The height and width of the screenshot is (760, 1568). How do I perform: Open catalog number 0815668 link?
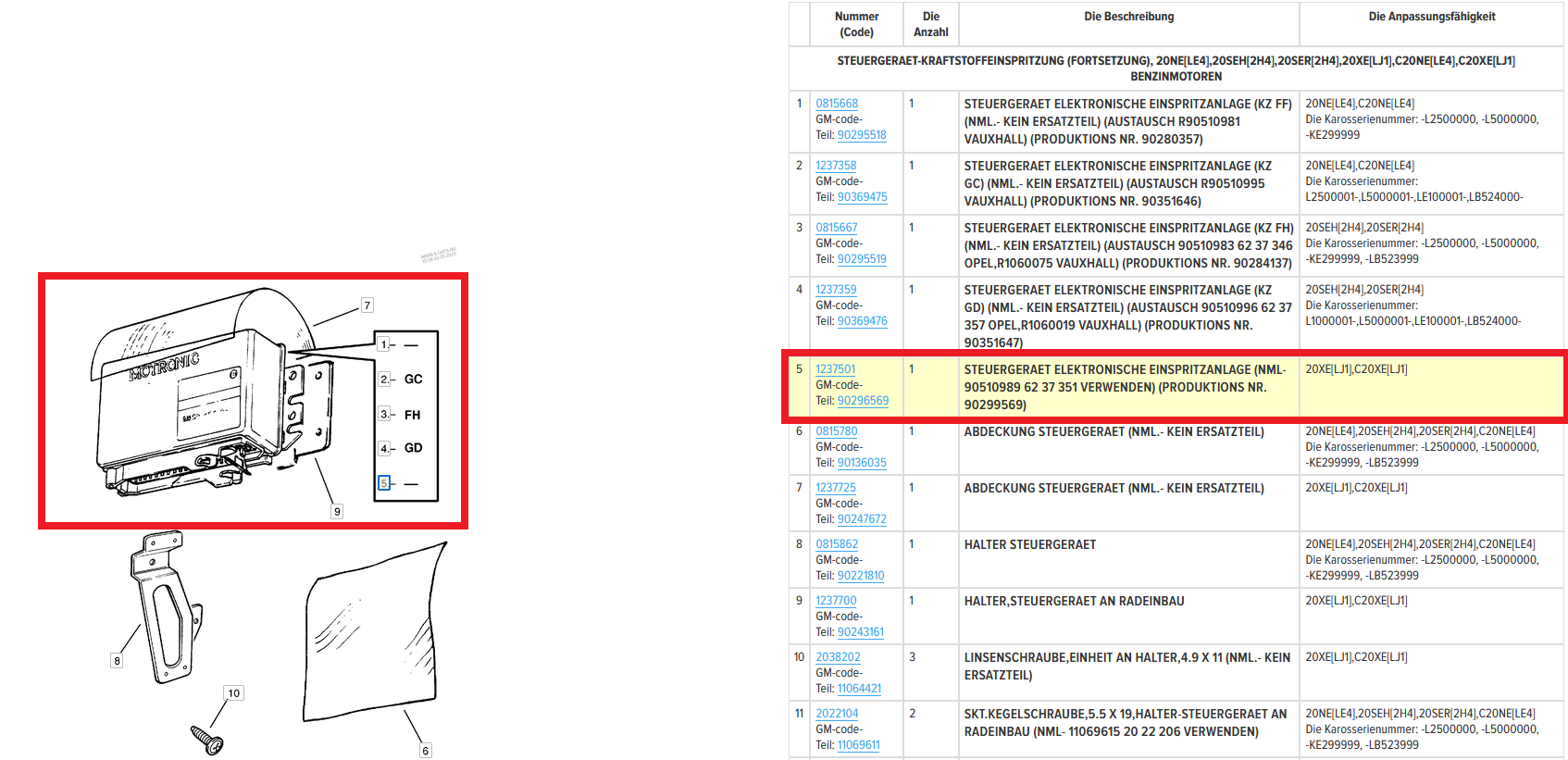(x=837, y=104)
